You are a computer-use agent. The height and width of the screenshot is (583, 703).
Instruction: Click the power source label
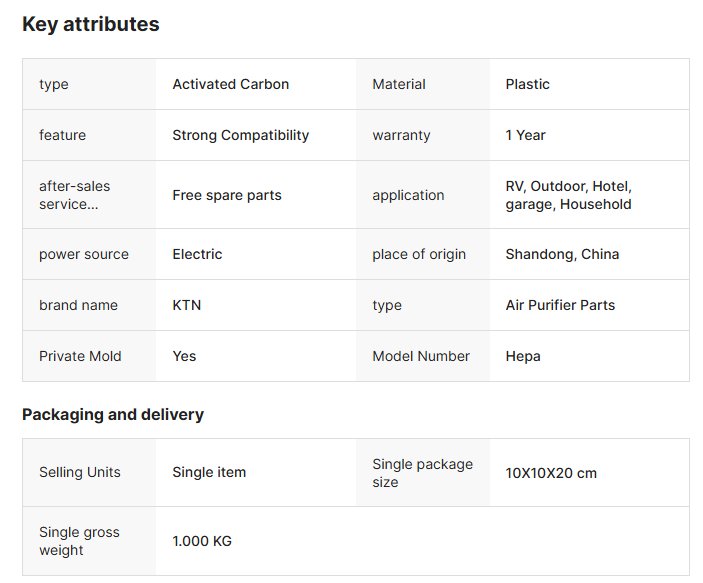click(x=84, y=254)
